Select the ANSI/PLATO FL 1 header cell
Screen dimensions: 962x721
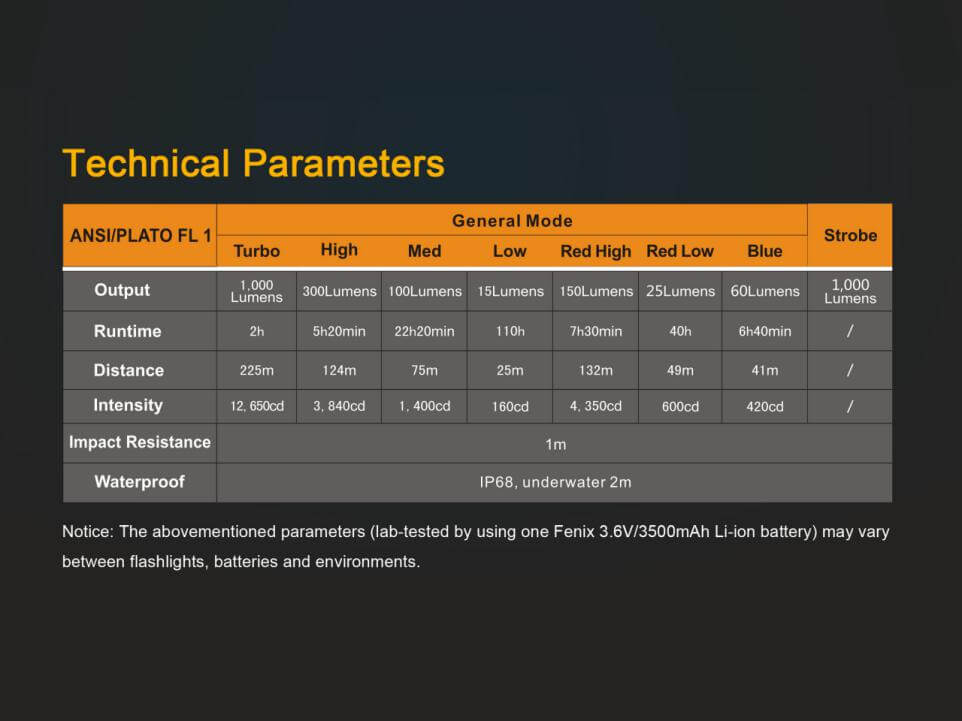coord(139,235)
